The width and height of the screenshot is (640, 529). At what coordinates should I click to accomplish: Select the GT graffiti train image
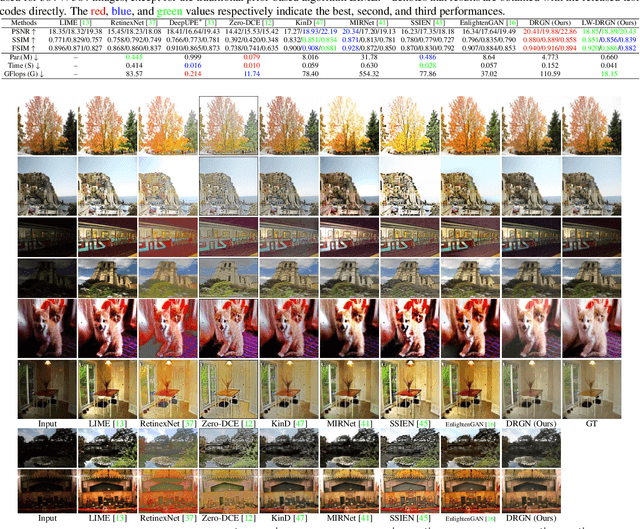592,237
